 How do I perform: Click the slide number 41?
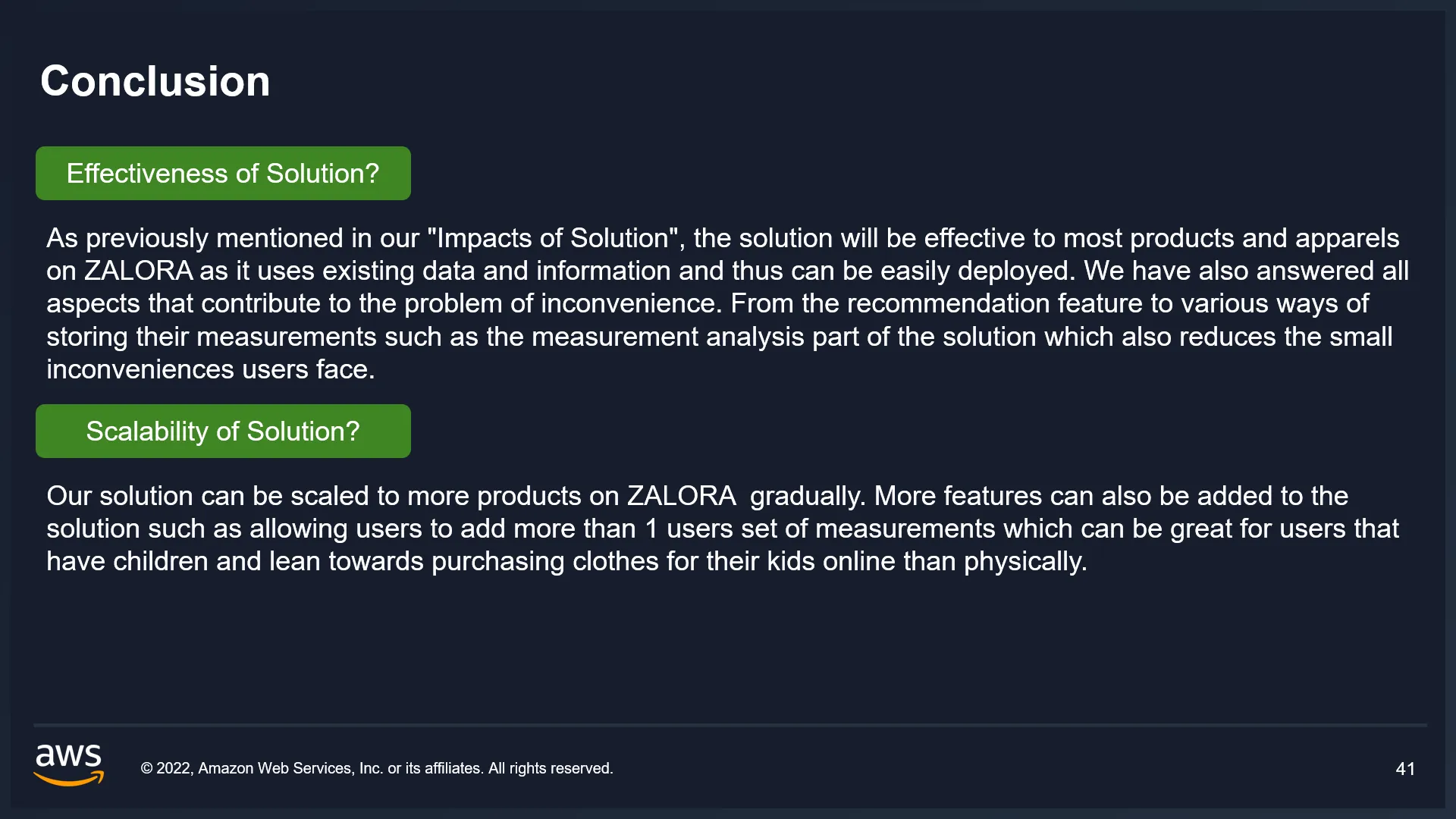1405,769
